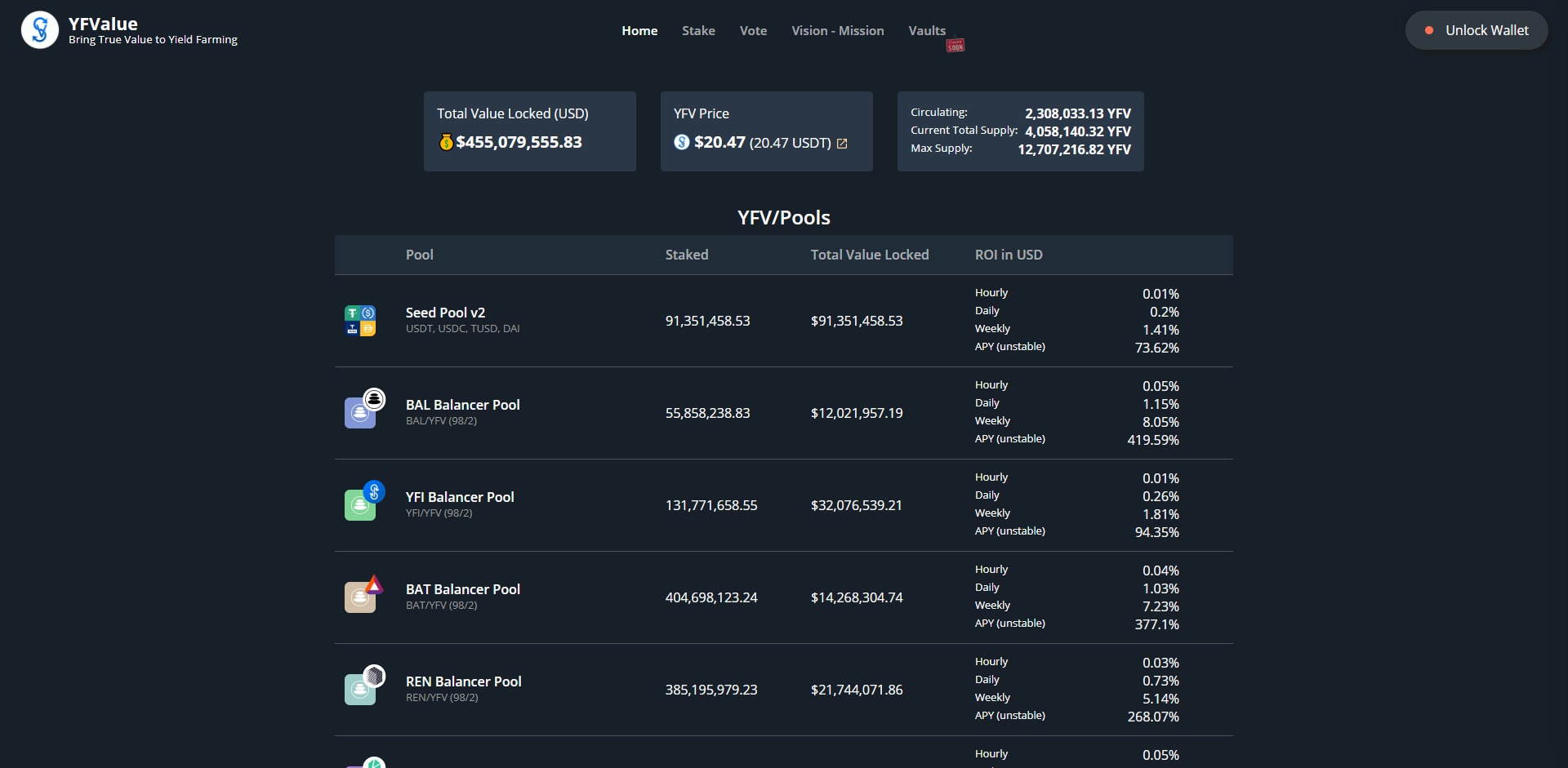Screen dimensions: 1568x768
Task: Open the Home nav item
Action: pos(639,30)
